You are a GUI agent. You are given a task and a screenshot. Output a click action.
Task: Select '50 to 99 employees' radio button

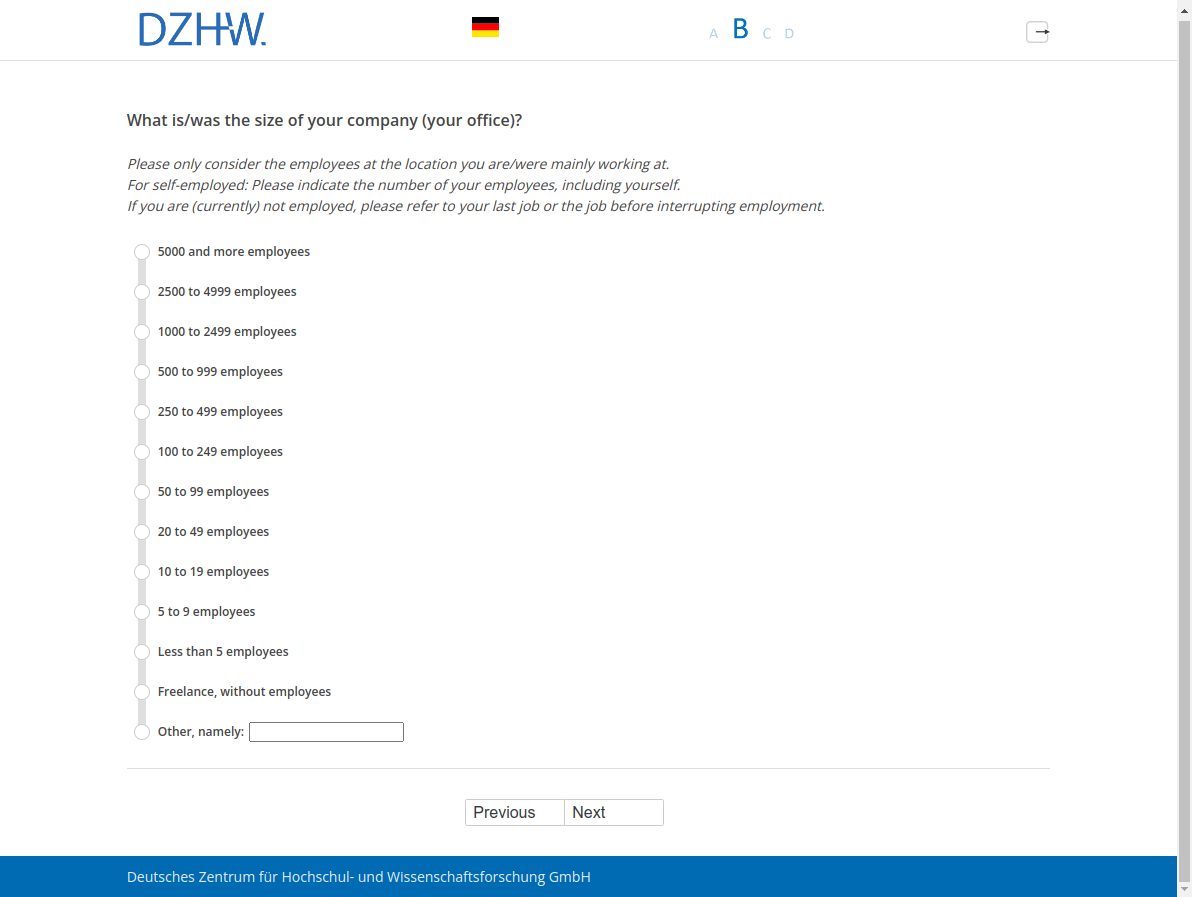(x=142, y=492)
